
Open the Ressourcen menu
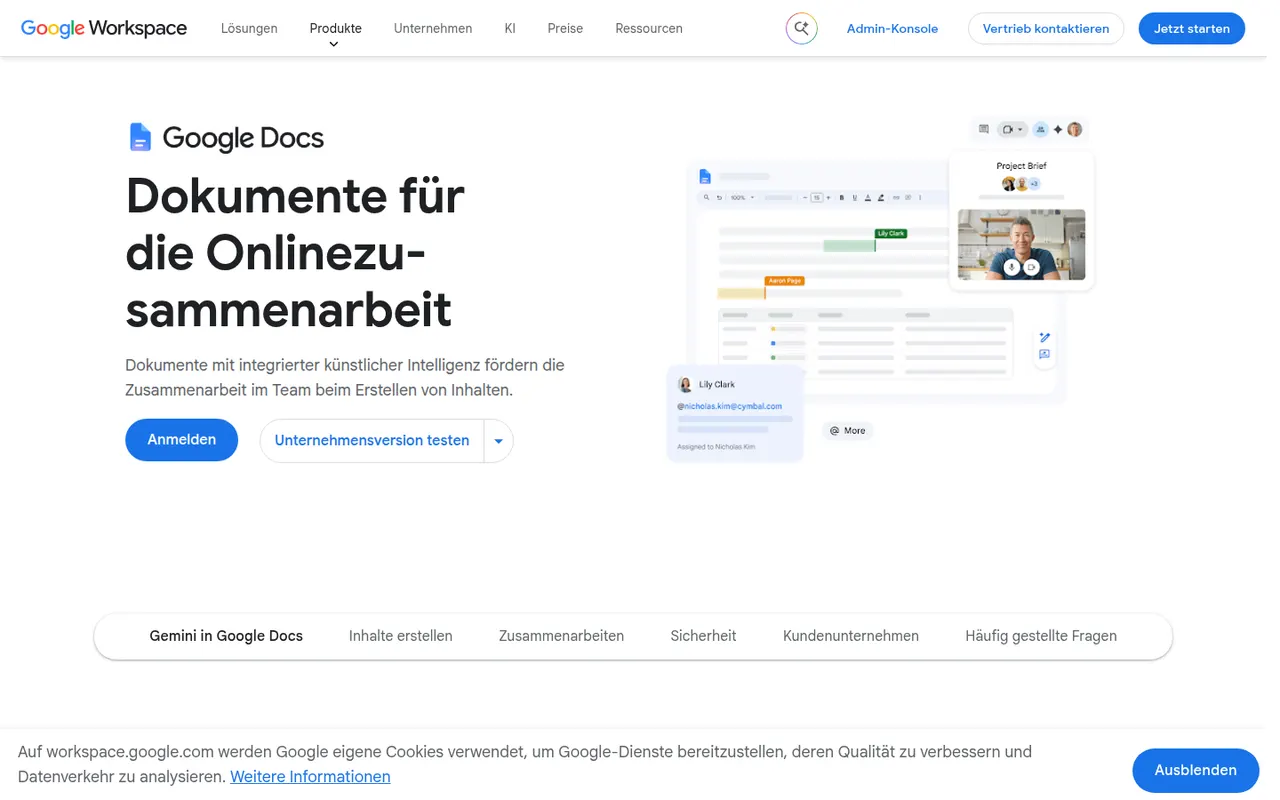pyautogui.click(x=649, y=29)
